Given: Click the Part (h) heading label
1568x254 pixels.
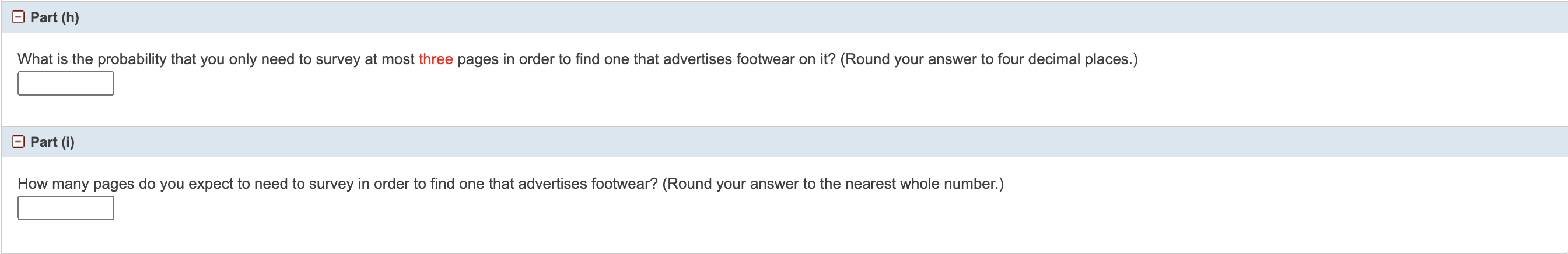Looking at the screenshot, I should [55, 17].
